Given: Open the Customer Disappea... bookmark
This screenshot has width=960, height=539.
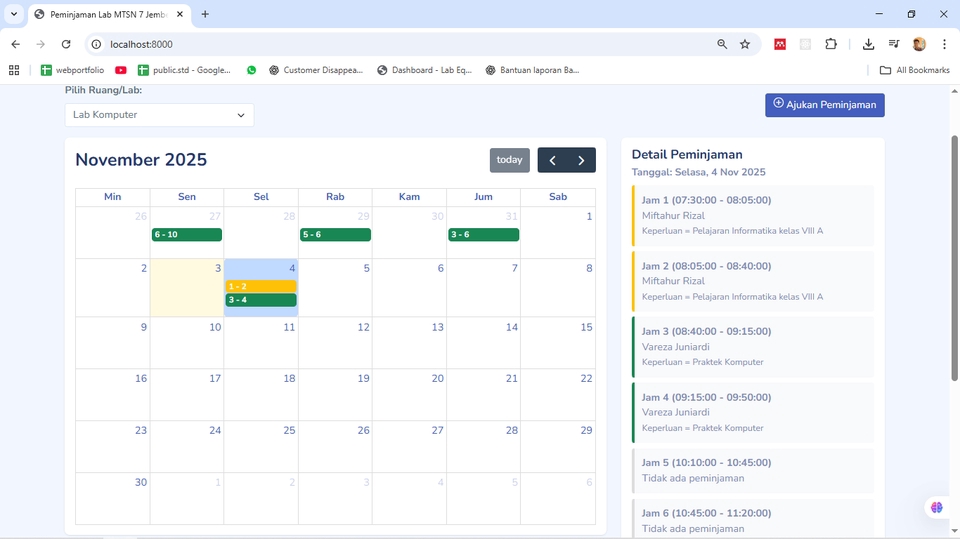Looking at the screenshot, I should 316,70.
